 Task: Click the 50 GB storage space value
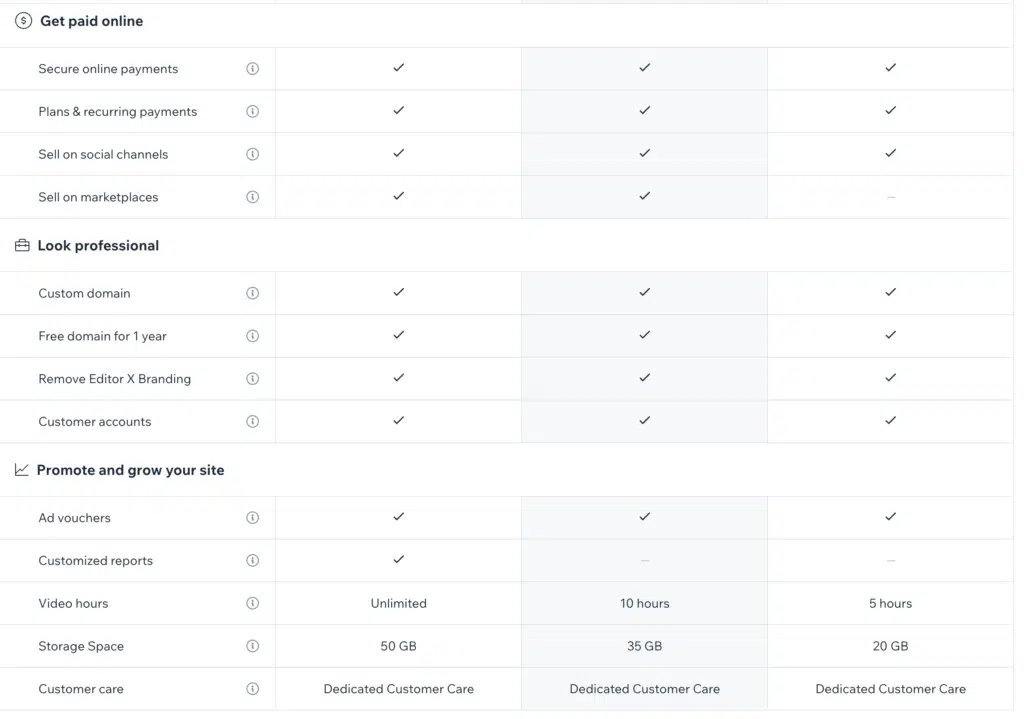(398, 646)
